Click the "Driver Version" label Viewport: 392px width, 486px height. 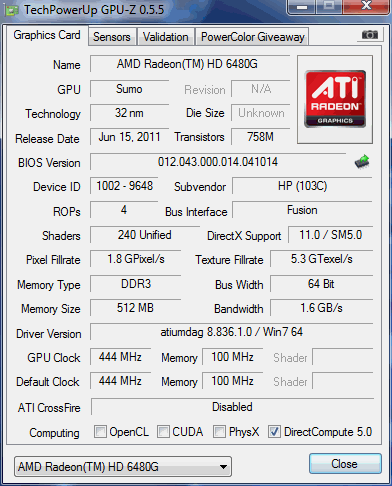click(49, 334)
